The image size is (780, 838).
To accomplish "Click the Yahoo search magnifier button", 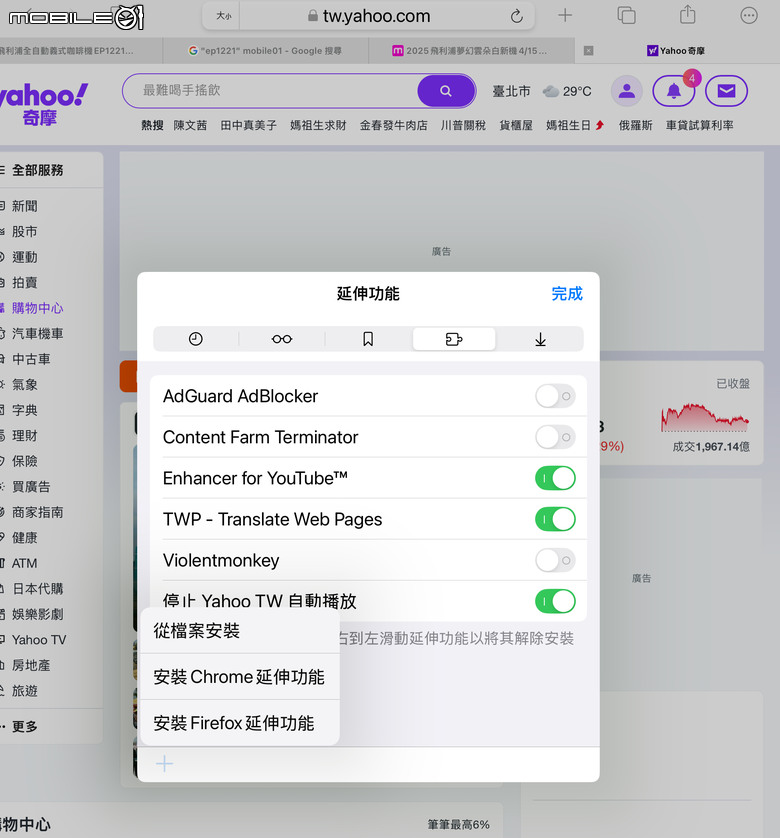I will coord(446,91).
